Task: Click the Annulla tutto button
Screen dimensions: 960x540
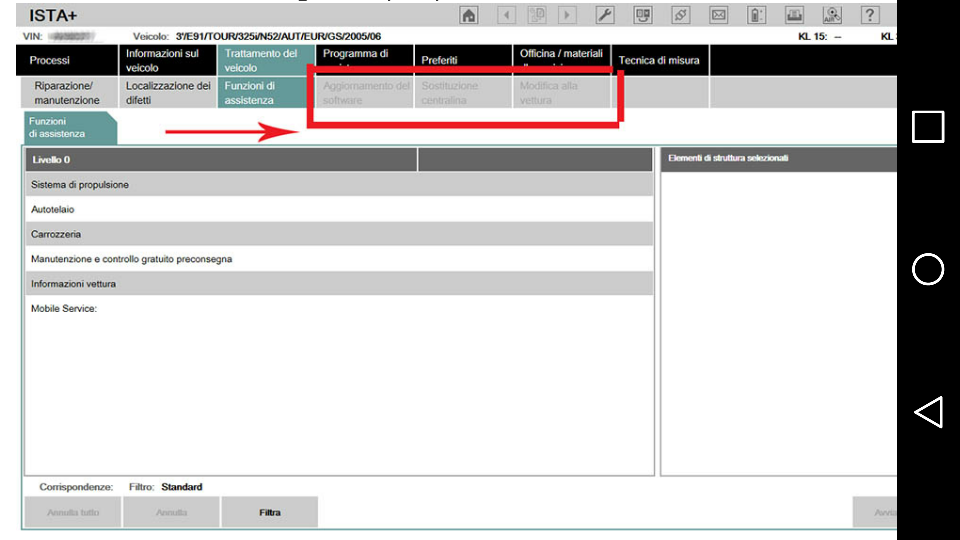Action: [x=73, y=512]
